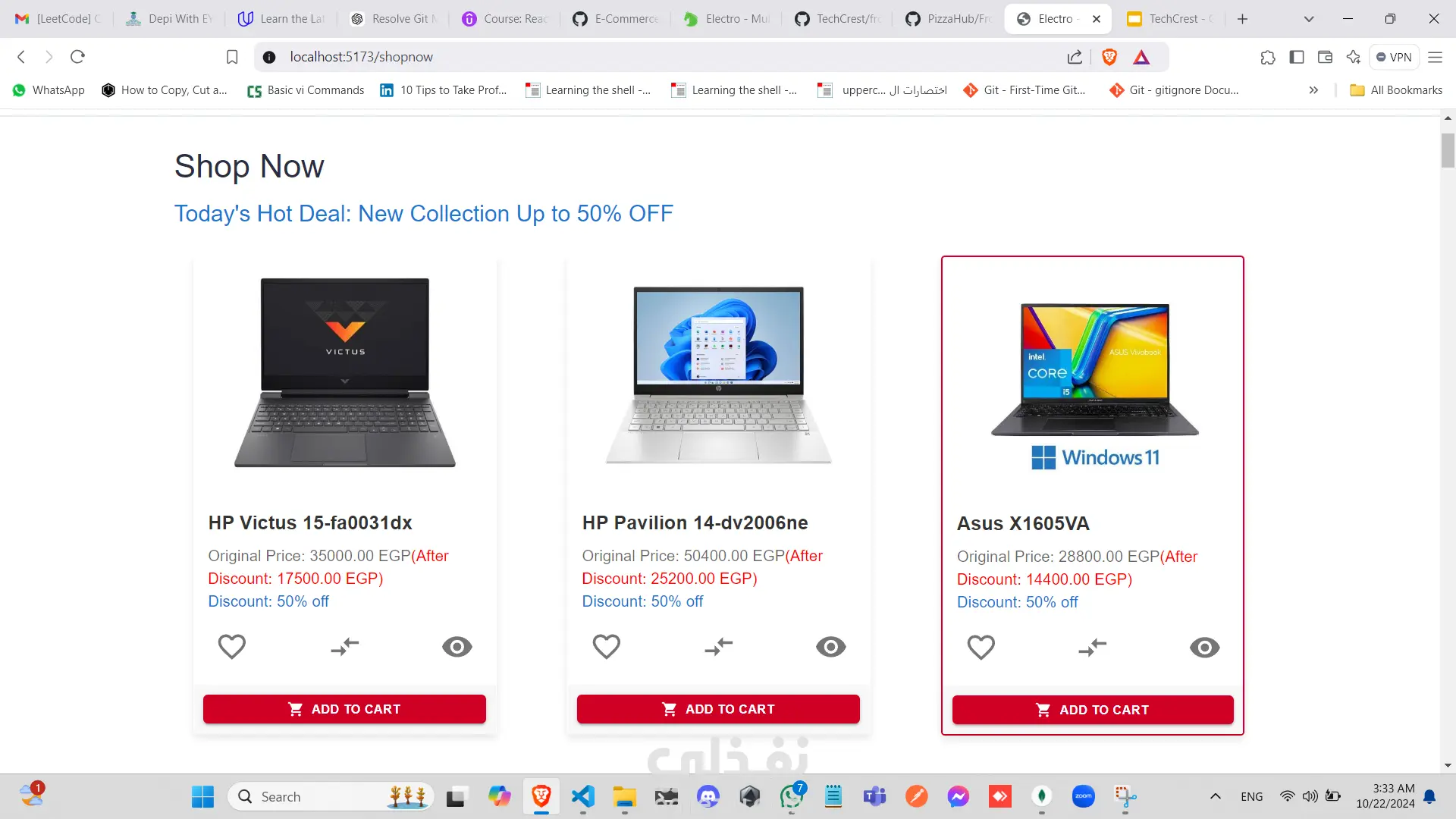This screenshot has width=1456, height=819.
Task: Click the Brave Shields lion icon
Action: coord(1109,57)
